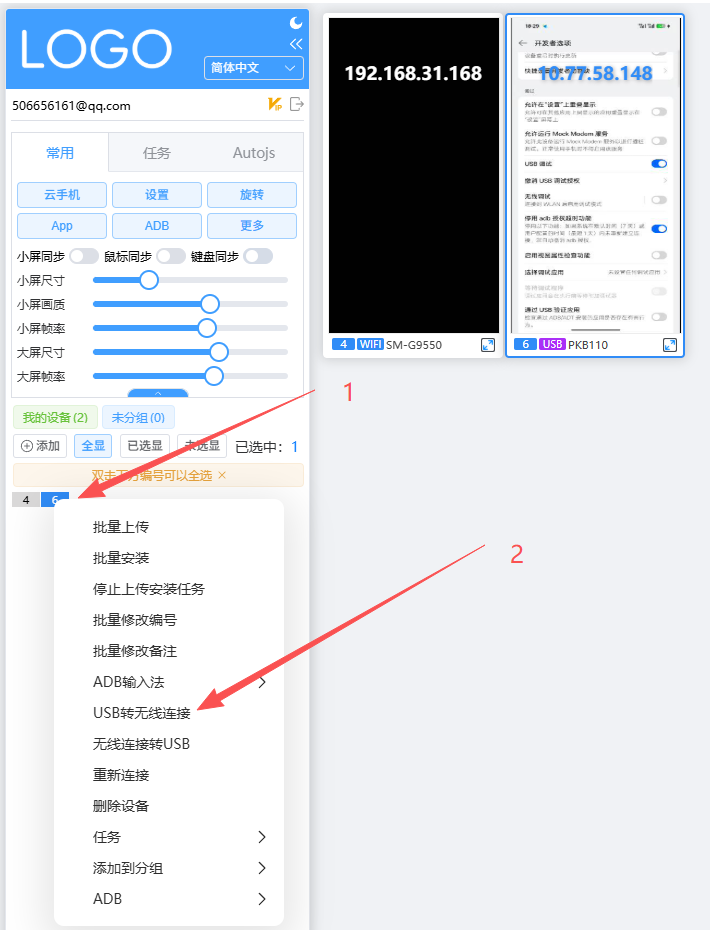Click the 全显 button
710x930 pixels.
(x=93, y=446)
